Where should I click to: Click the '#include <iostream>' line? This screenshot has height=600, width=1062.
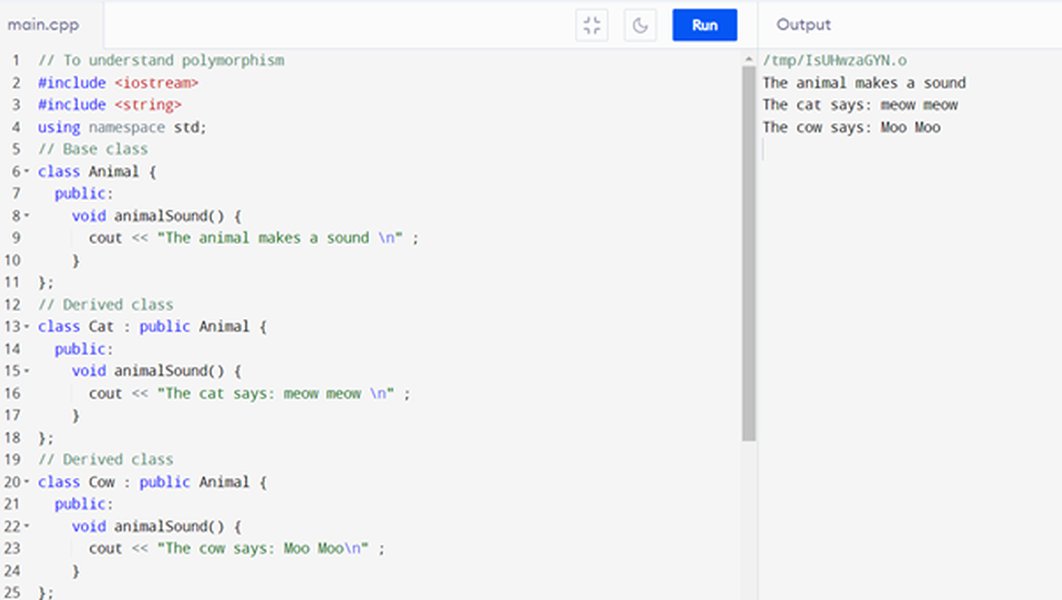point(118,83)
